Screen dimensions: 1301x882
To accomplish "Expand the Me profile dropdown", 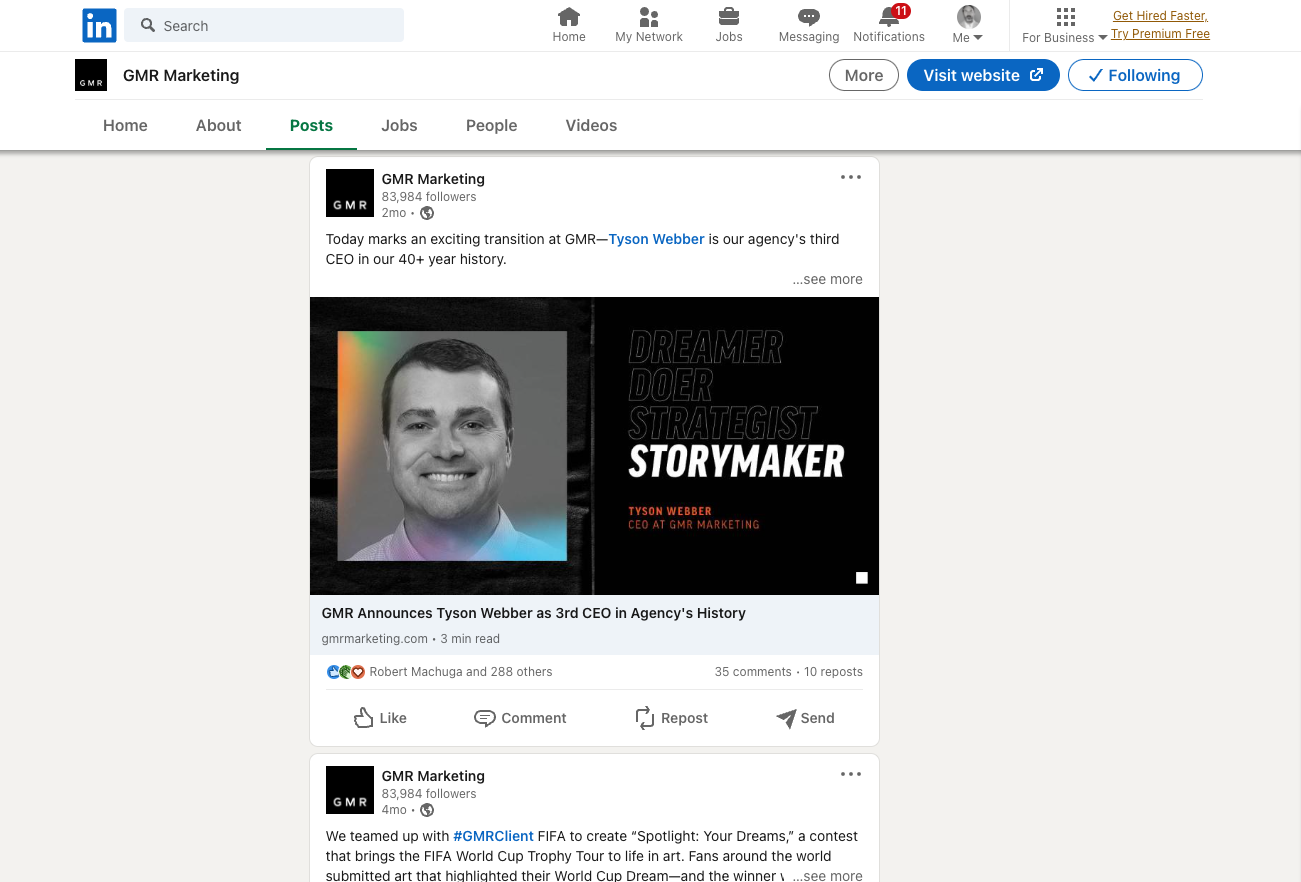I will 968,25.
